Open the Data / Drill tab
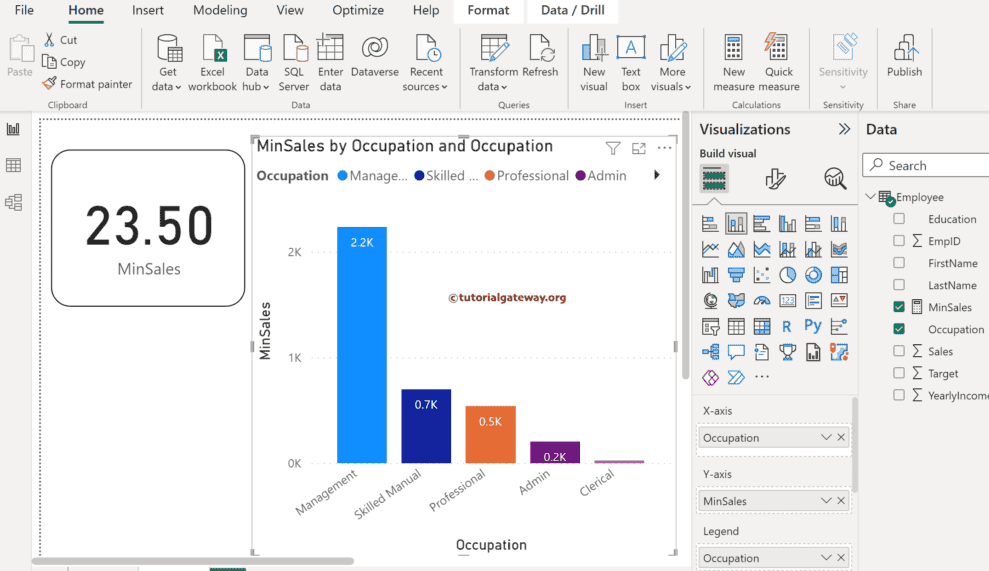989x571 pixels. click(x=573, y=10)
